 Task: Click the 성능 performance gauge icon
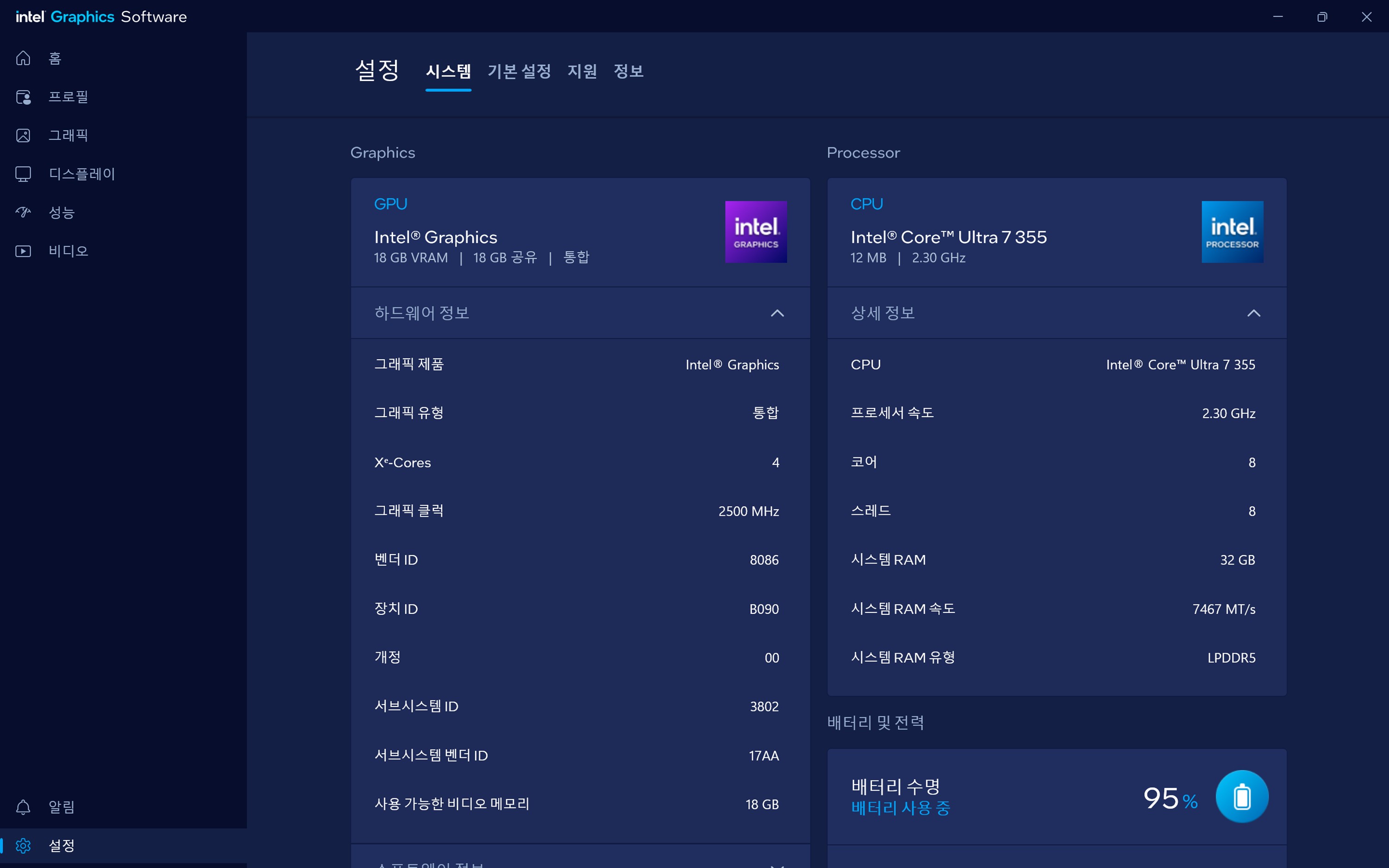[23, 212]
